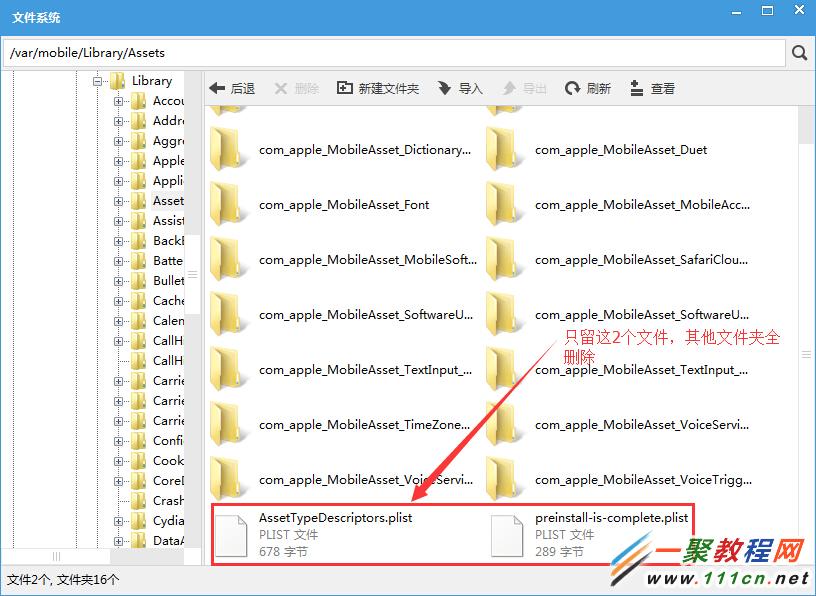Click the search magnifier icon
The image size is (816, 596).
pos(799,53)
